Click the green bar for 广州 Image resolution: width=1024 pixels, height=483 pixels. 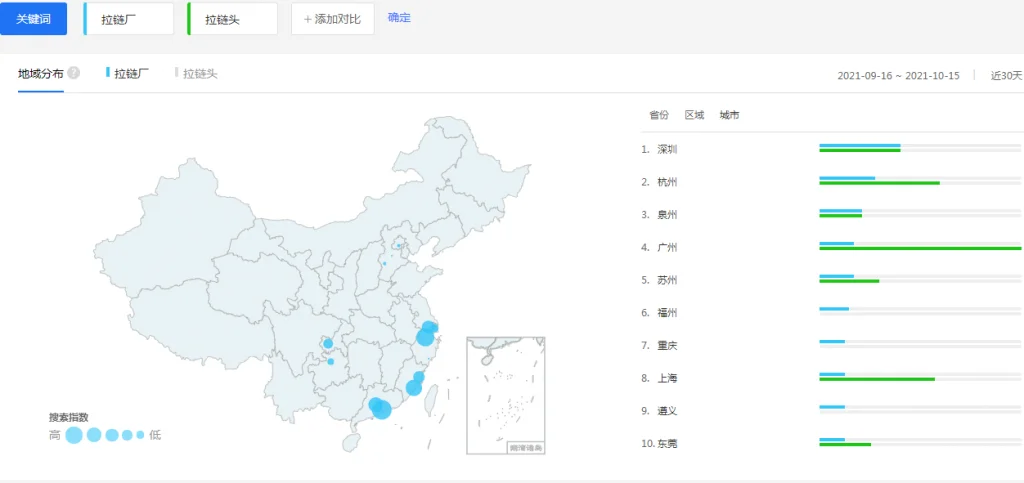click(x=920, y=248)
